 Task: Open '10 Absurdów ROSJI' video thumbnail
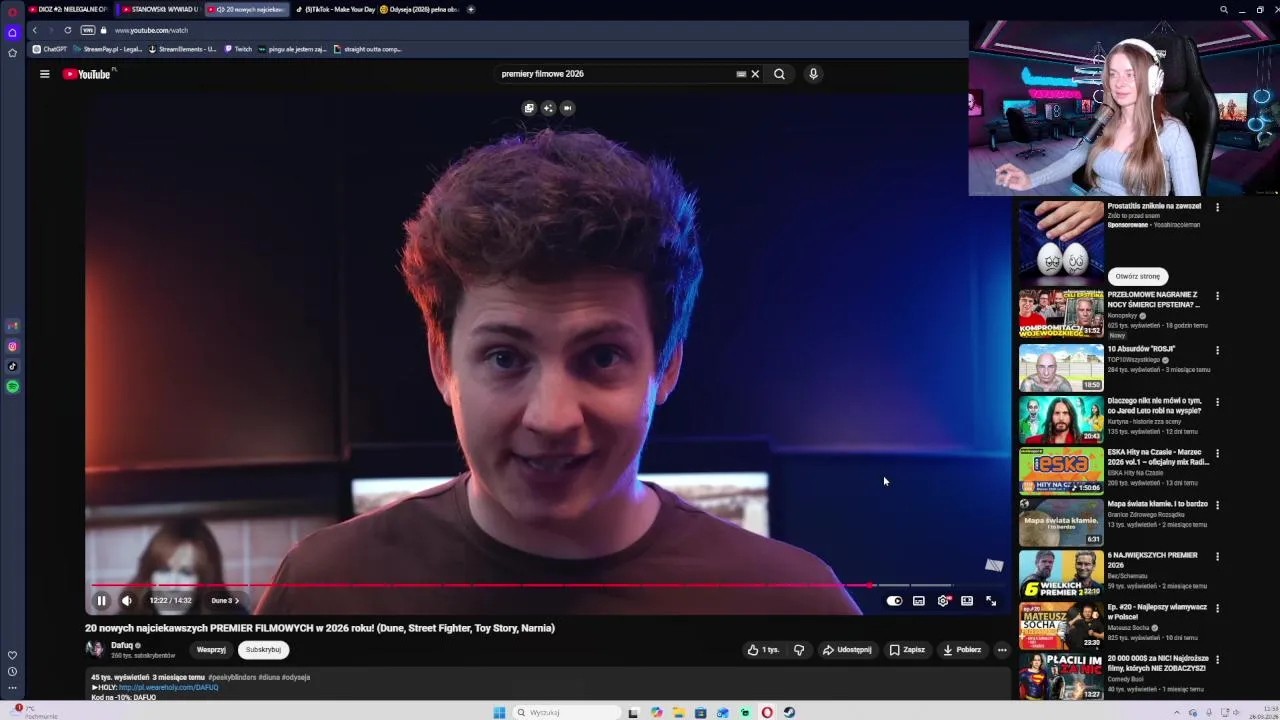1061,367
